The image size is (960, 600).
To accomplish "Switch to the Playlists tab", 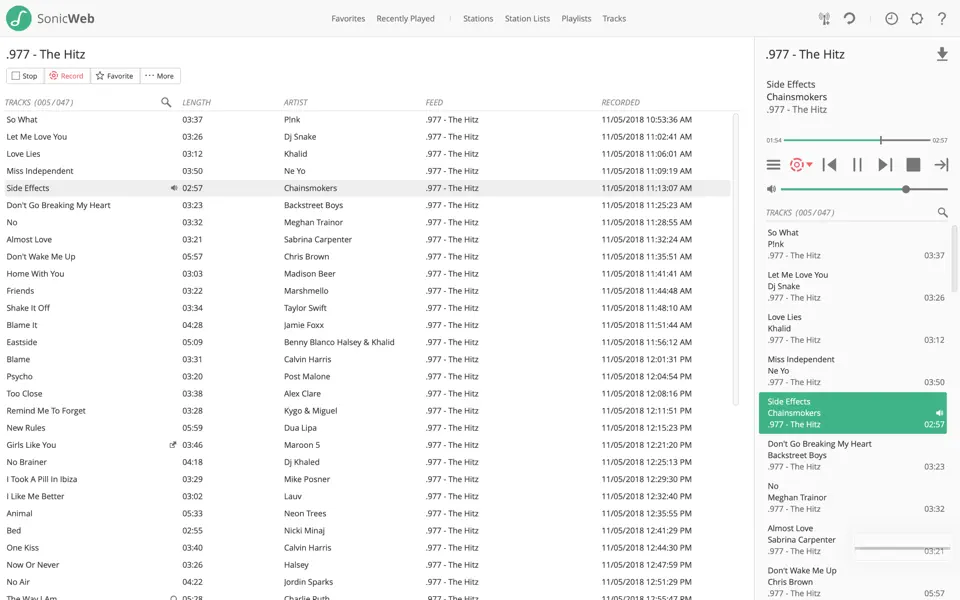I will pyautogui.click(x=576, y=18).
